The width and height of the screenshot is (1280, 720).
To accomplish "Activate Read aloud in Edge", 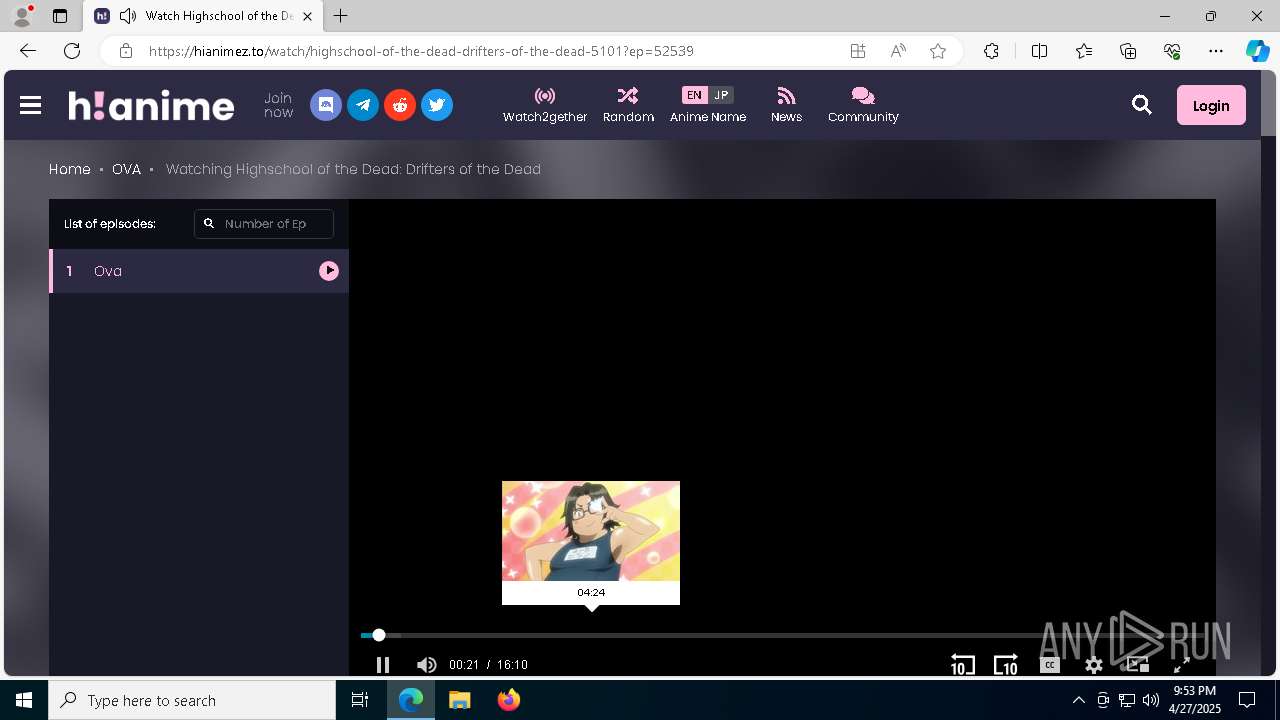I will [x=898, y=51].
